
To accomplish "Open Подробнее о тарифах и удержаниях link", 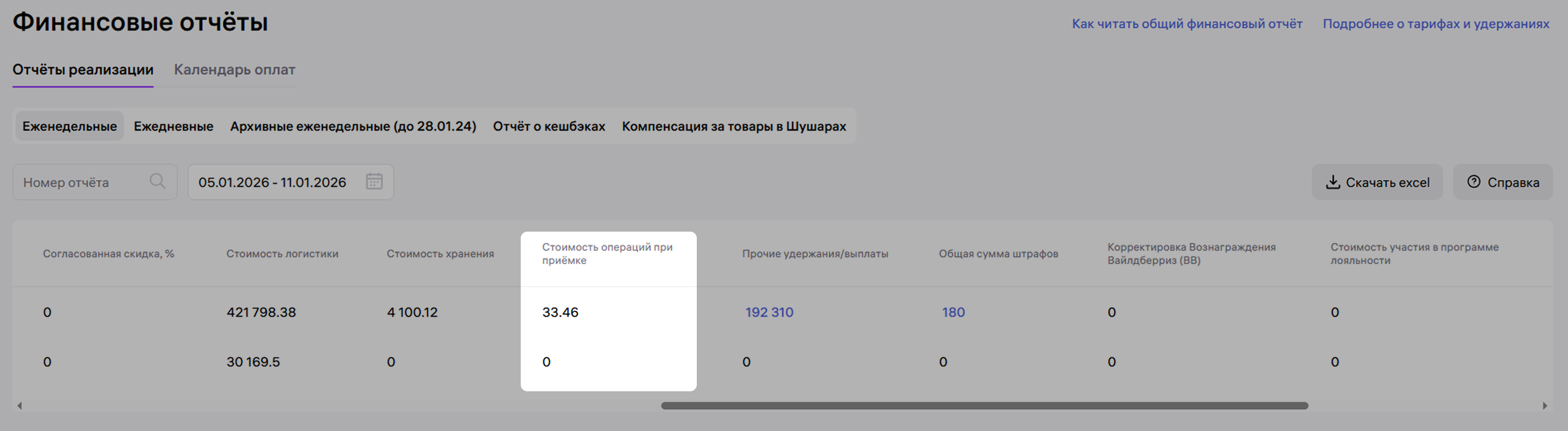I will [x=1435, y=24].
